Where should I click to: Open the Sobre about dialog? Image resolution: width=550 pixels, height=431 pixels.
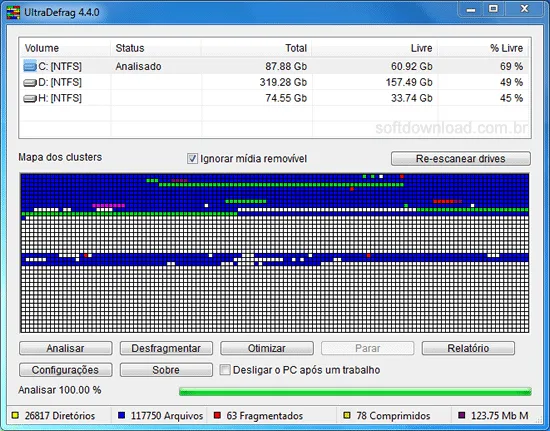166,370
